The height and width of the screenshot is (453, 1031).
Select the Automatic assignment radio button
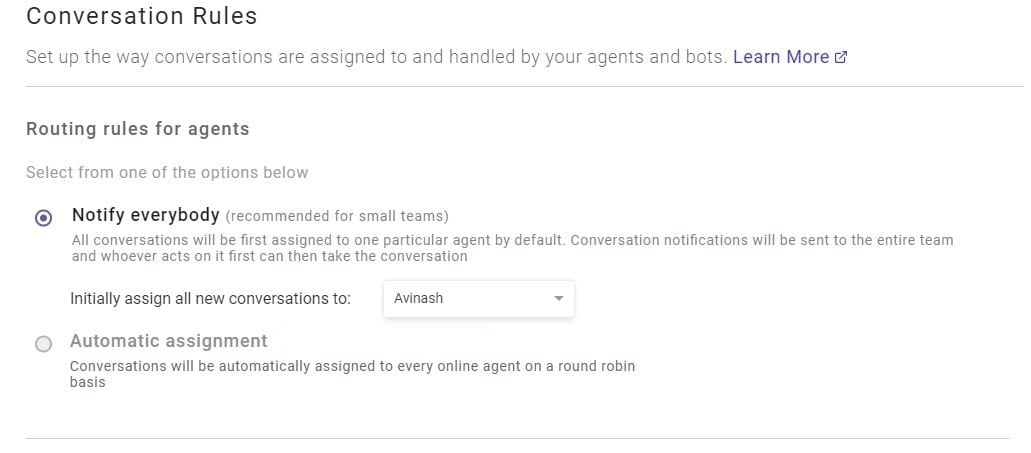click(43, 344)
